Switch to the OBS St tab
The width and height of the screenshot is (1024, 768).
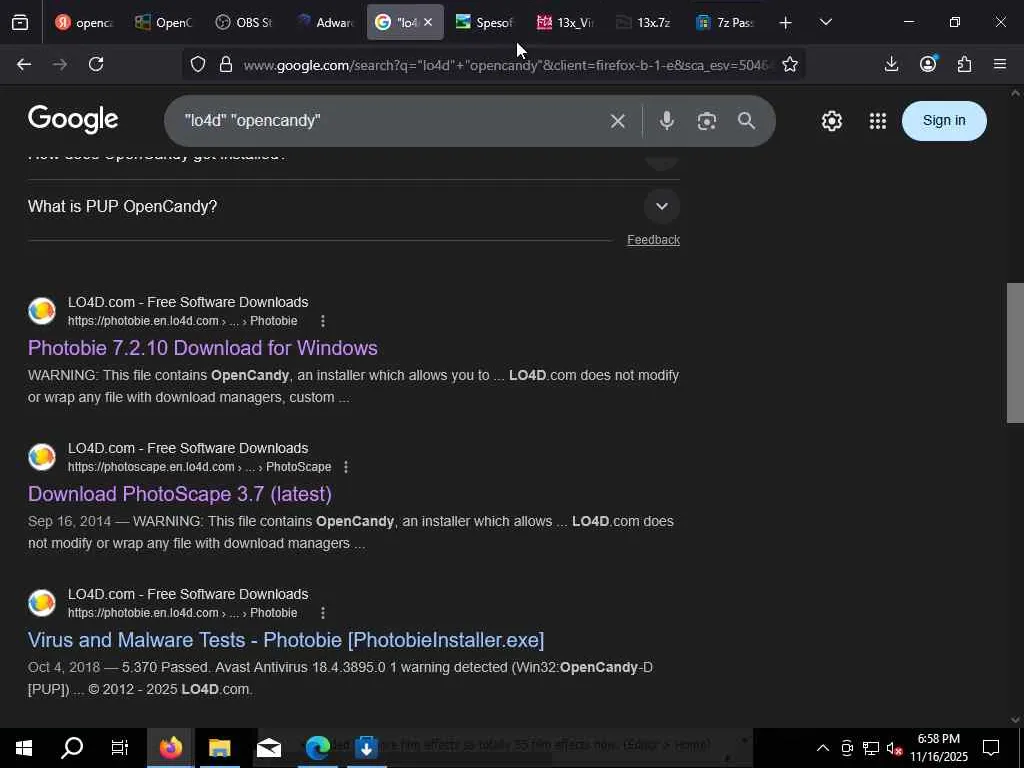pyautogui.click(x=244, y=22)
